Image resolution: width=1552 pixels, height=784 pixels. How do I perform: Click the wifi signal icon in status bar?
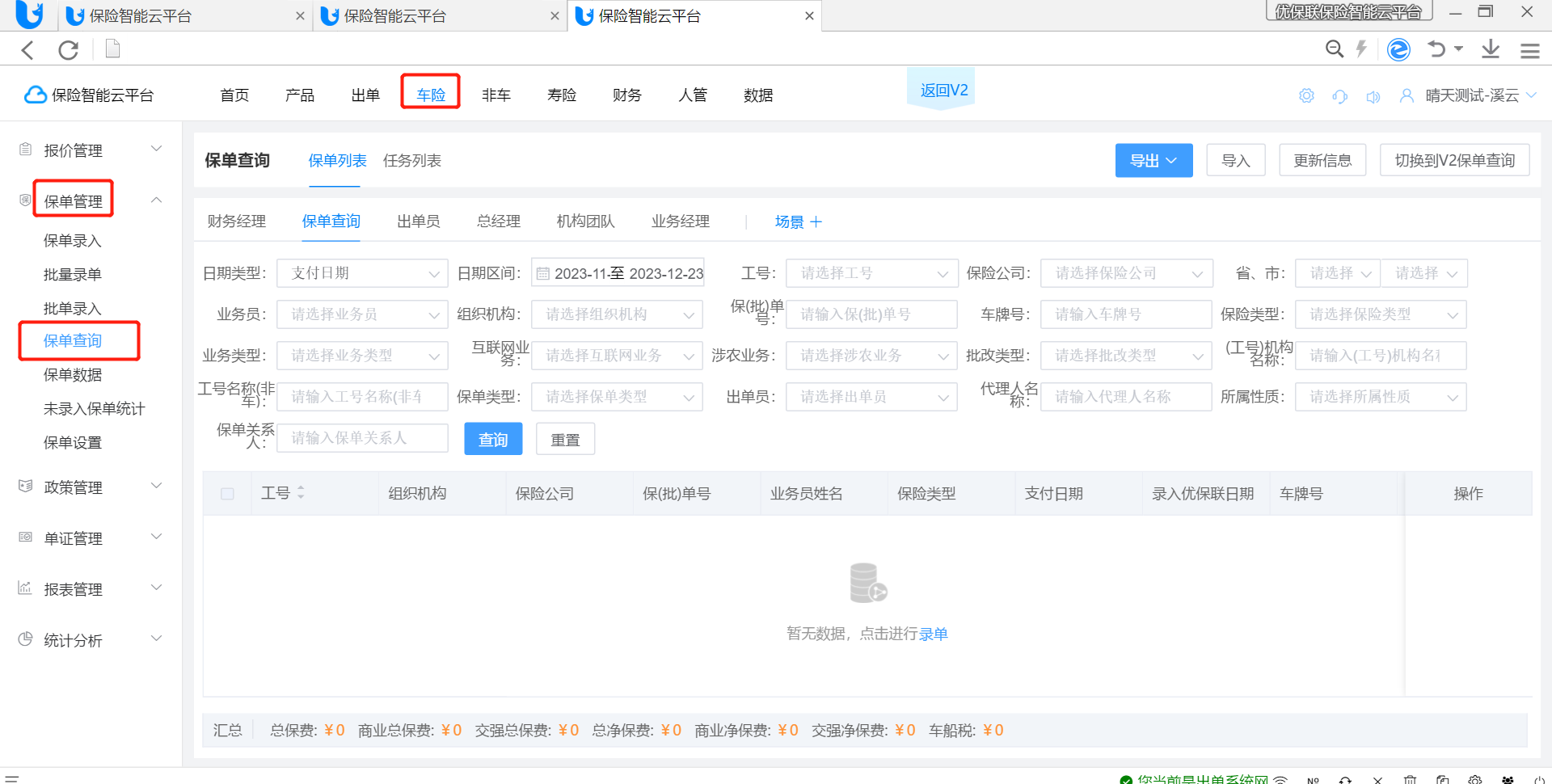pyautogui.click(x=1280, y=780)
